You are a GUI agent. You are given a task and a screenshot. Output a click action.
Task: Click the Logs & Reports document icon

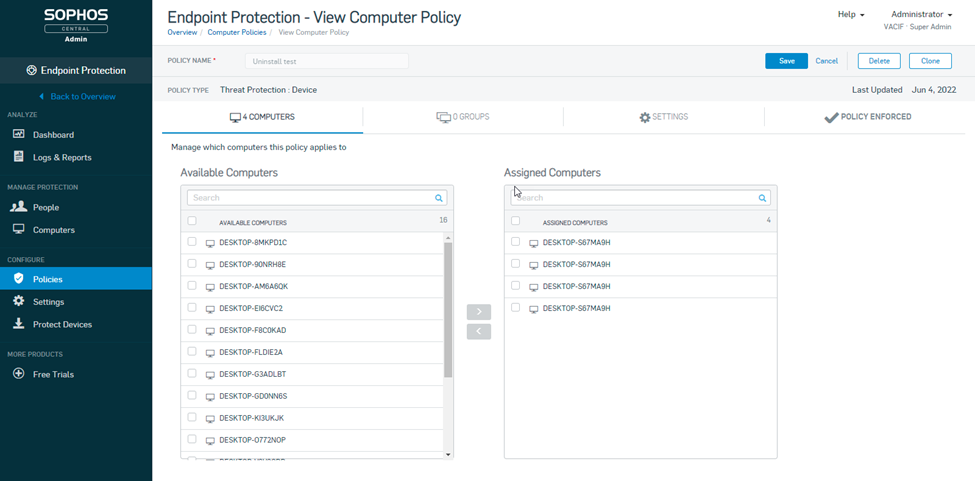(x=19, y=157)
